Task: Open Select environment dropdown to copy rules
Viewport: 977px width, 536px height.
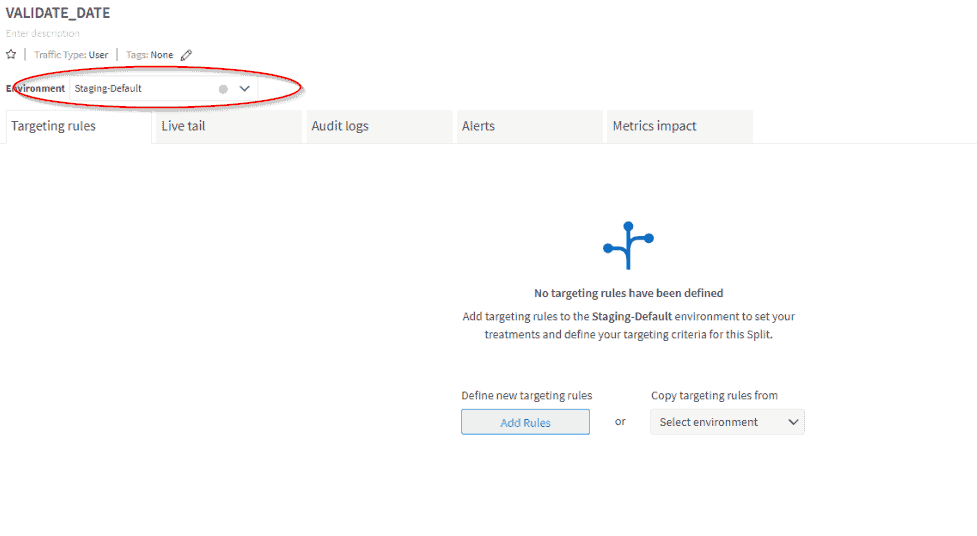Action: (x=727, y=422)
